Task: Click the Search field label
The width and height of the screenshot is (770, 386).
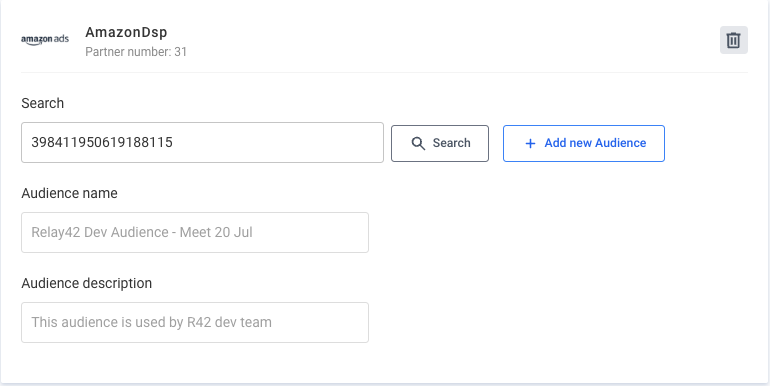Action: (x=43, y=103)
